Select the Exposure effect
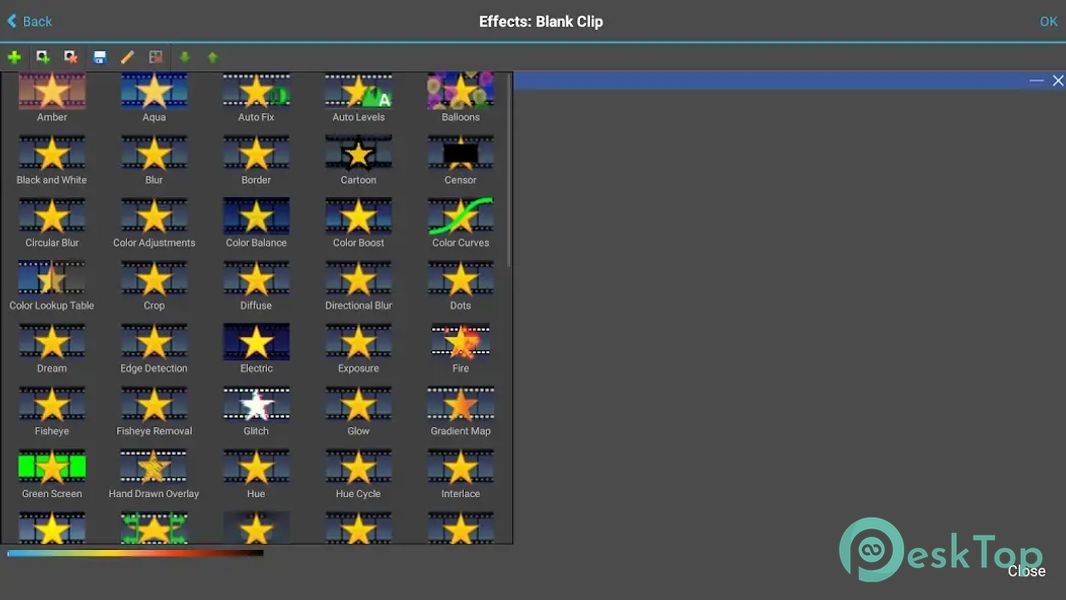The image size is (1066, 600). point(358,349)
